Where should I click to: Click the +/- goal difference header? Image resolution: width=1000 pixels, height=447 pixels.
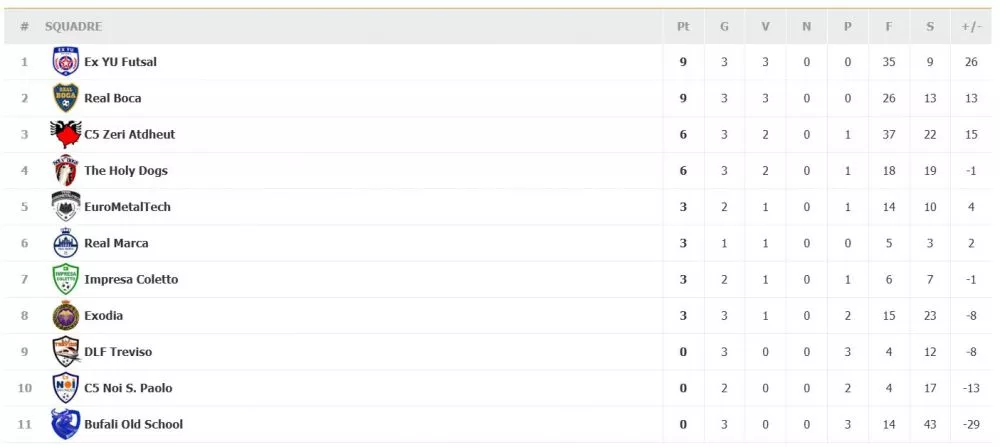(x=971, y=26)
